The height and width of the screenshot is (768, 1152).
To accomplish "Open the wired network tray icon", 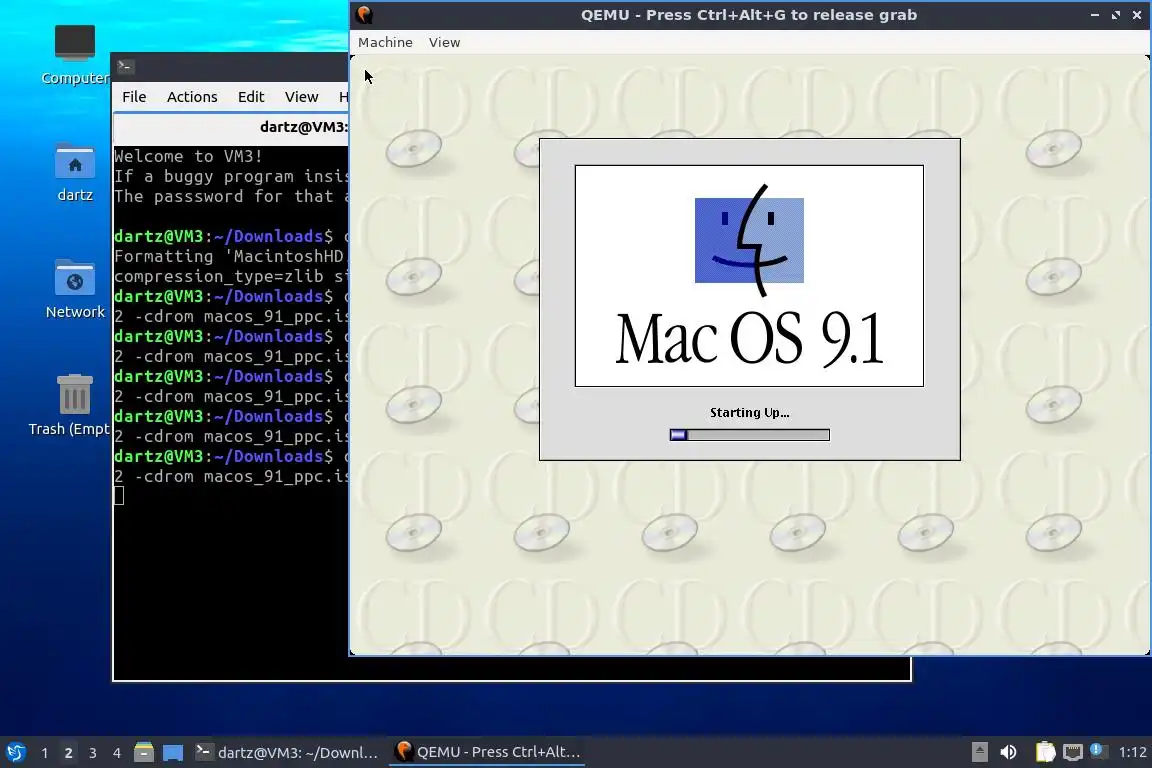I will coord(1073,752).
